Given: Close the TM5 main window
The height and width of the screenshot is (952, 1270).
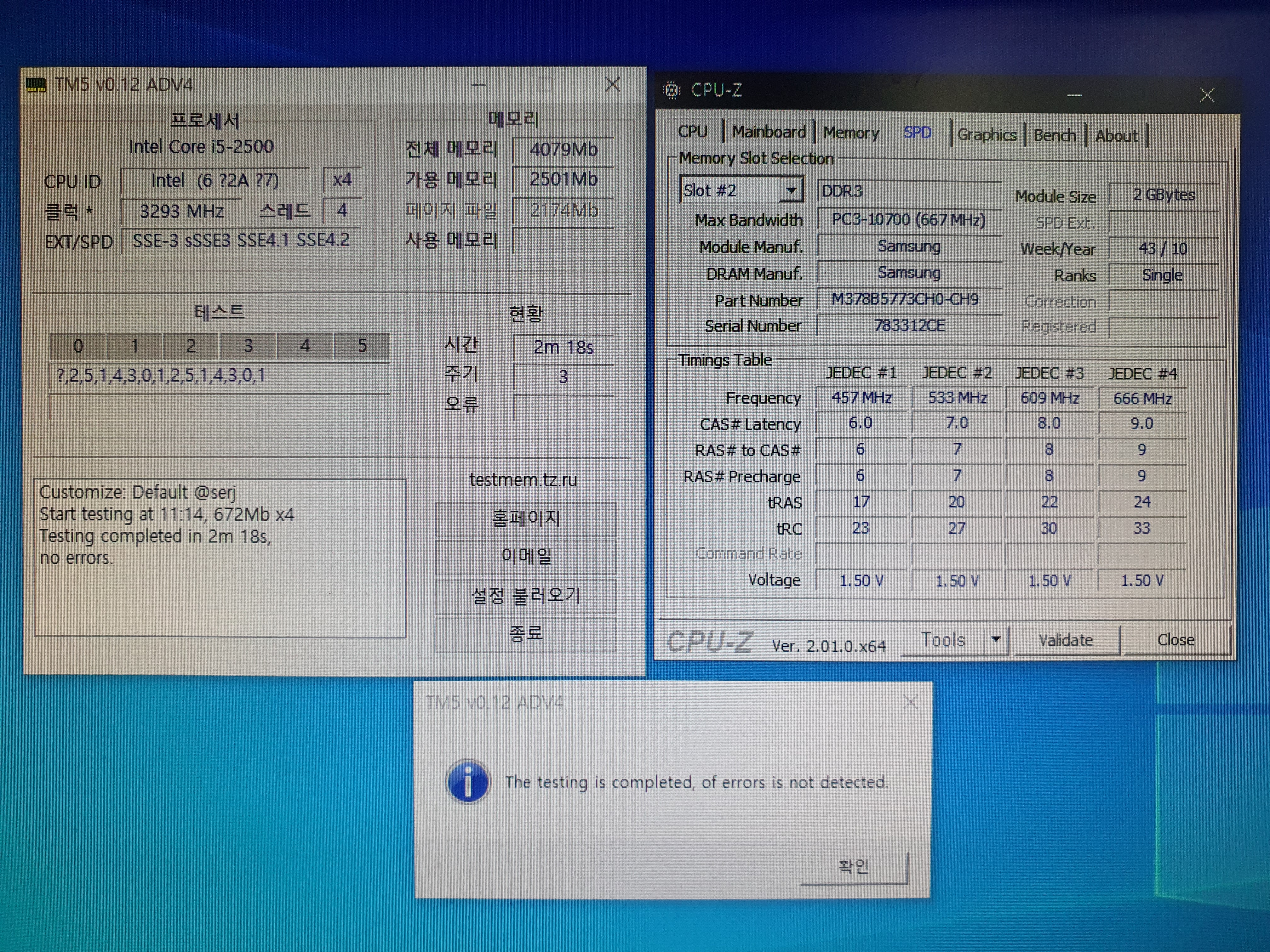Looking at the screenshot, I should pyautogui.click(x=613, y=85).
